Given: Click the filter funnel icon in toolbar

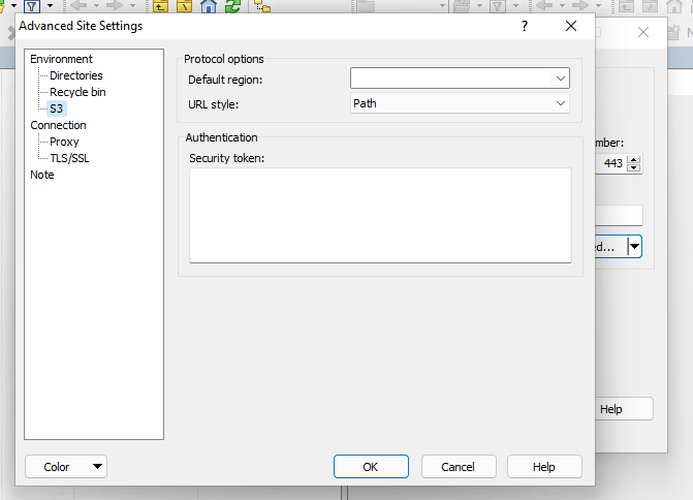Looking at the screenshot, I should [x=32, y=7].
